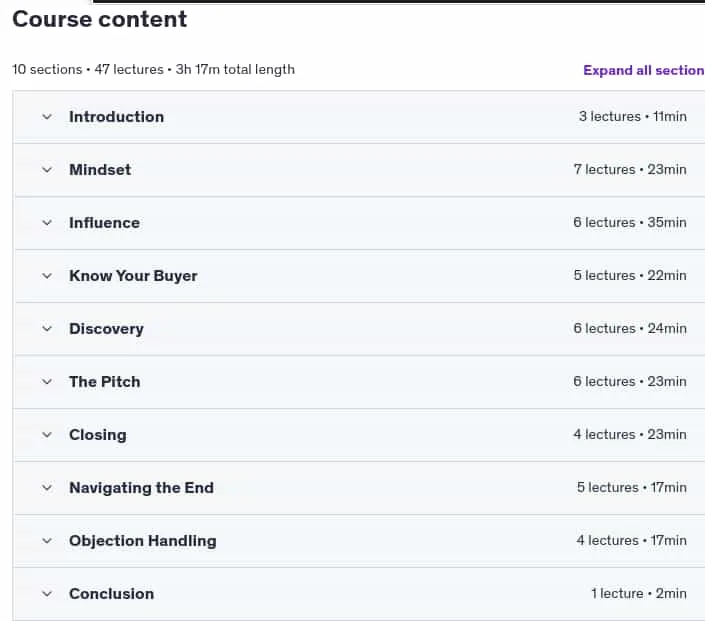Image resolution: width=705 pixels, height=621 pixels.
Task: Click '4 lectures • 23min' in Closing row
Action: point(630,434)
